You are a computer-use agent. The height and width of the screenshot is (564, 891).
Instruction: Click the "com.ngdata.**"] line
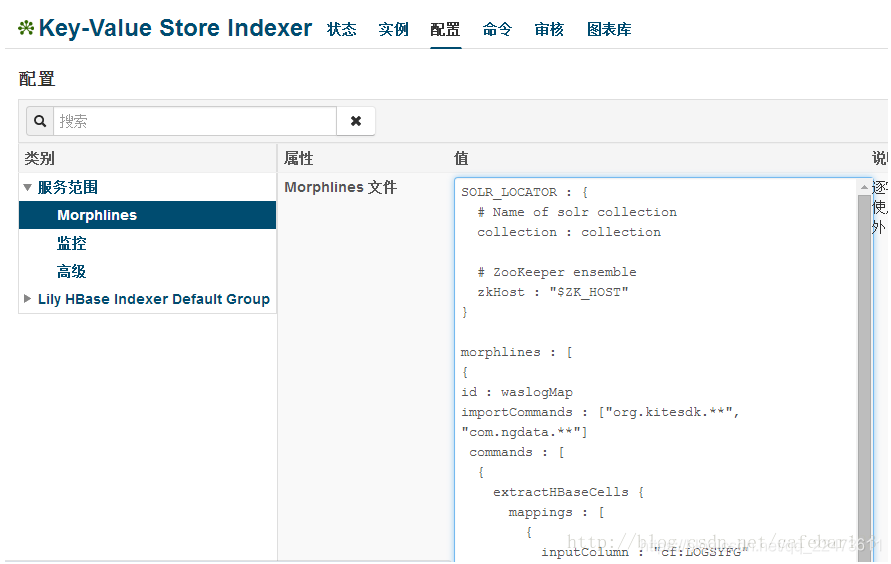pyautogui.click(x=524, y=432)
